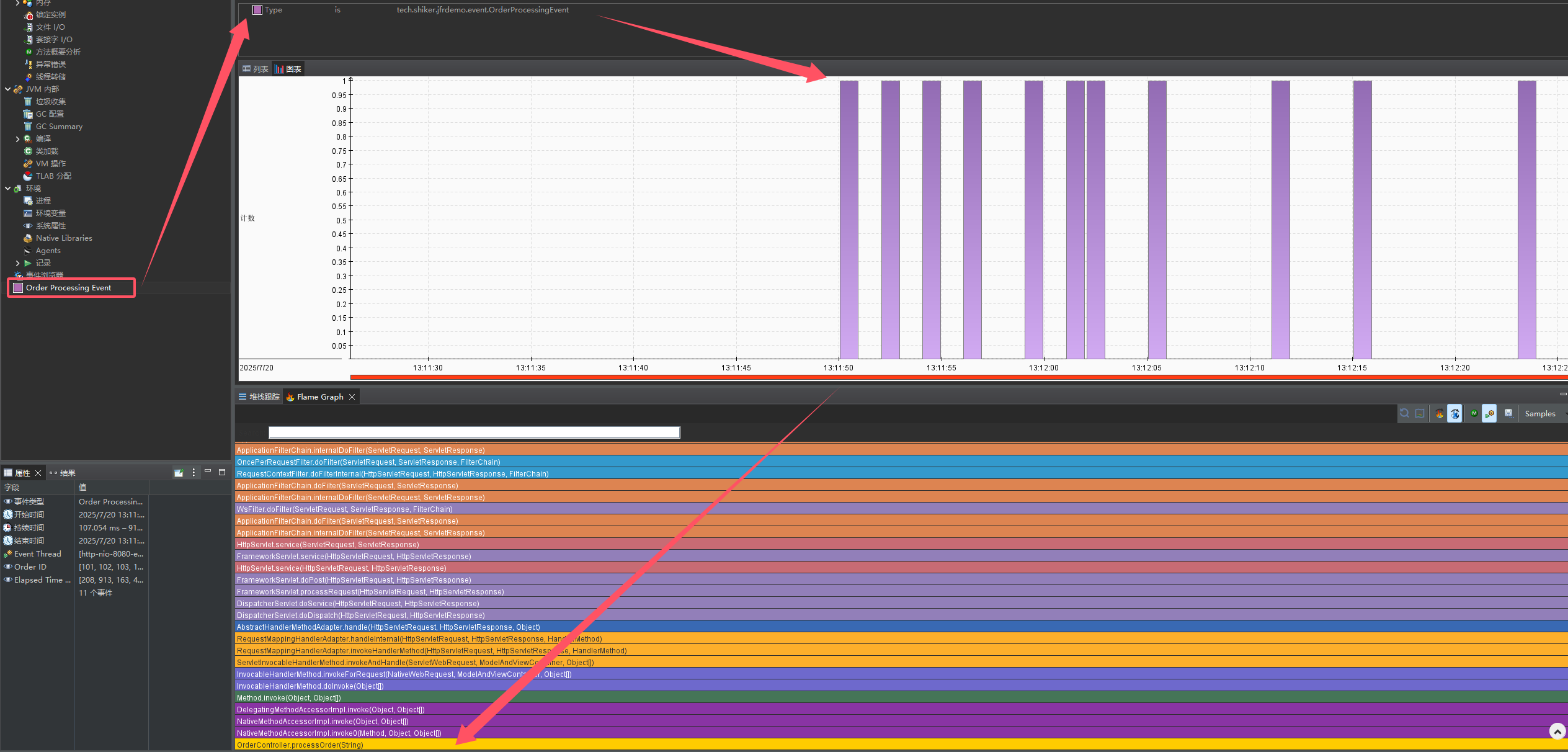Collapse the JVM 内部 tree node
1568x752 pixels.
click(7, 89)
